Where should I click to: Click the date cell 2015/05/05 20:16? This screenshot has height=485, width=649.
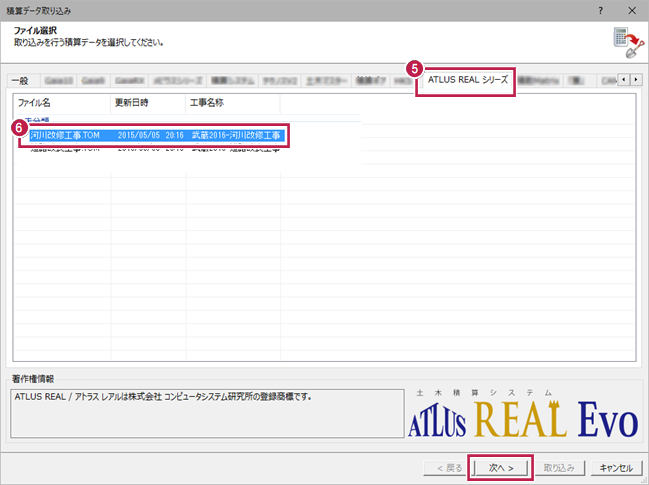point(151,135)
